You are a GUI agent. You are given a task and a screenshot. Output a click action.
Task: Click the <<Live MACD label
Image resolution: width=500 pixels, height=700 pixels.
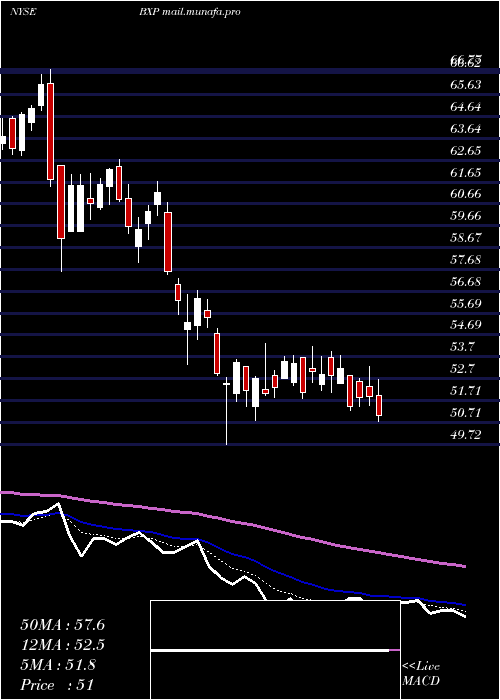click(421, 674)
